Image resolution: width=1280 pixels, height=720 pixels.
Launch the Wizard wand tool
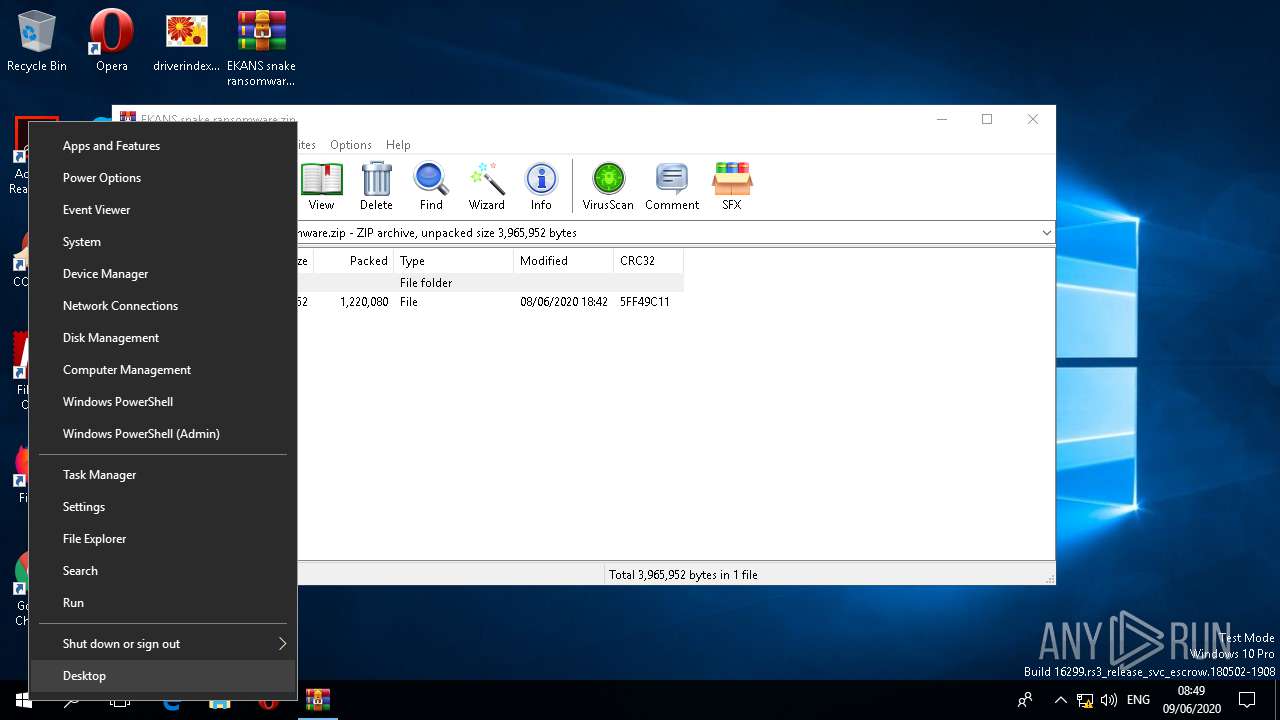click(486, 186)
